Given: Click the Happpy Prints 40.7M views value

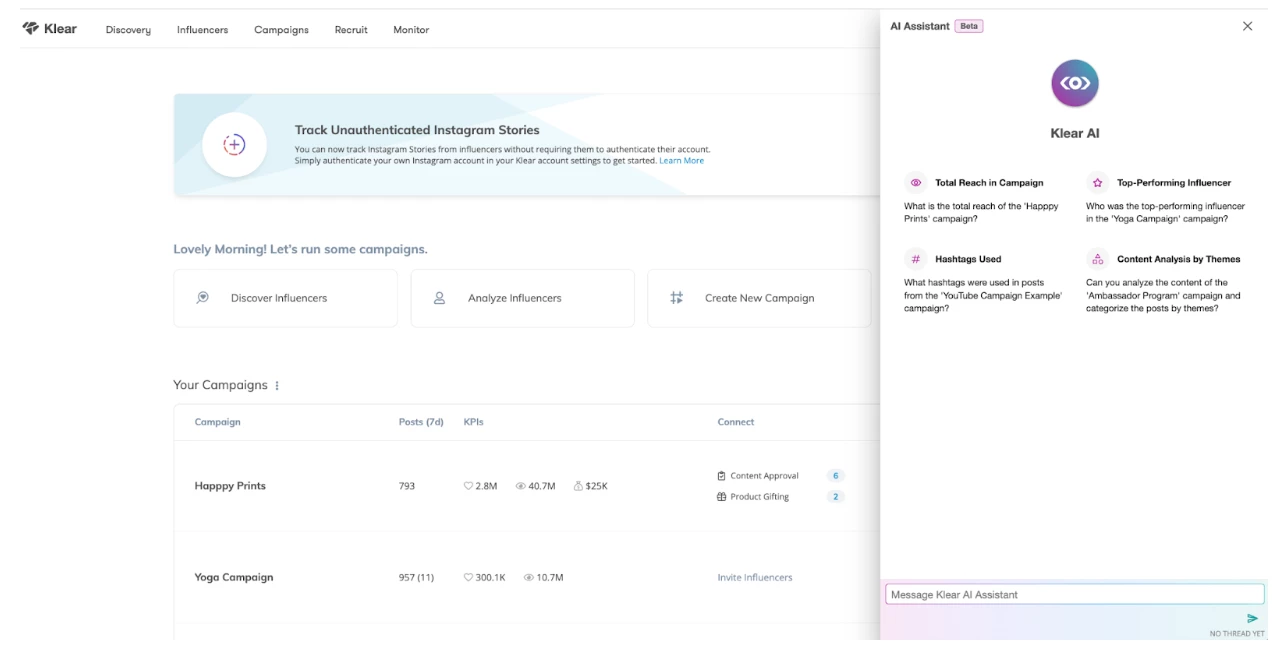Looking at the screenshot, I should click(543, 486).
